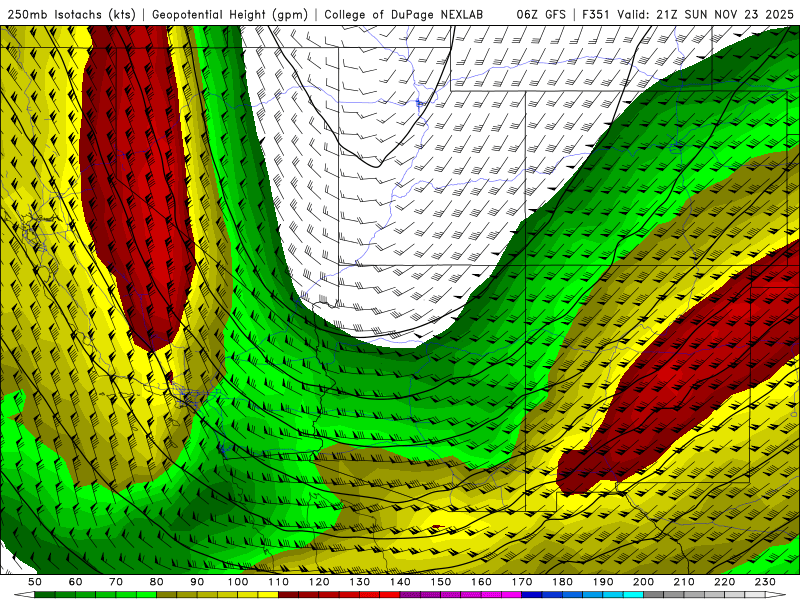Click the legend value 160

click(x=481, y=582)
